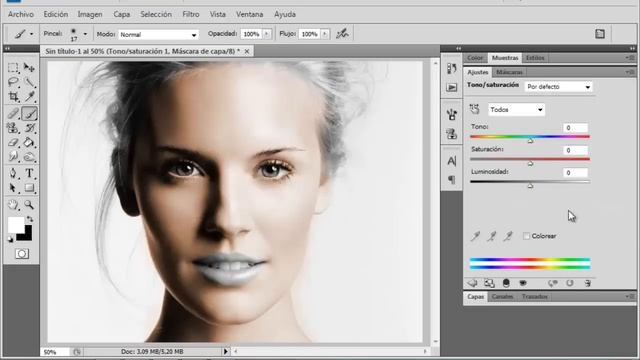Screen dimensions: 640x360
Task: Click the Tono slider handle
Action: point(530,141)
